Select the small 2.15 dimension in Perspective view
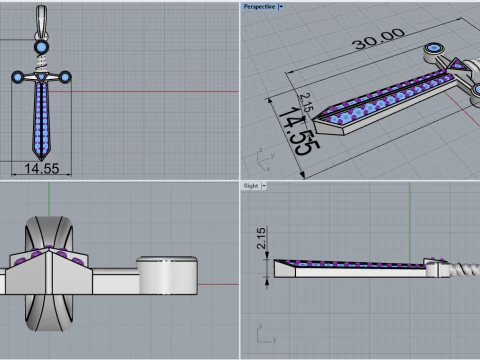Viewport: 480px width, 360px height. click(306, 102)
